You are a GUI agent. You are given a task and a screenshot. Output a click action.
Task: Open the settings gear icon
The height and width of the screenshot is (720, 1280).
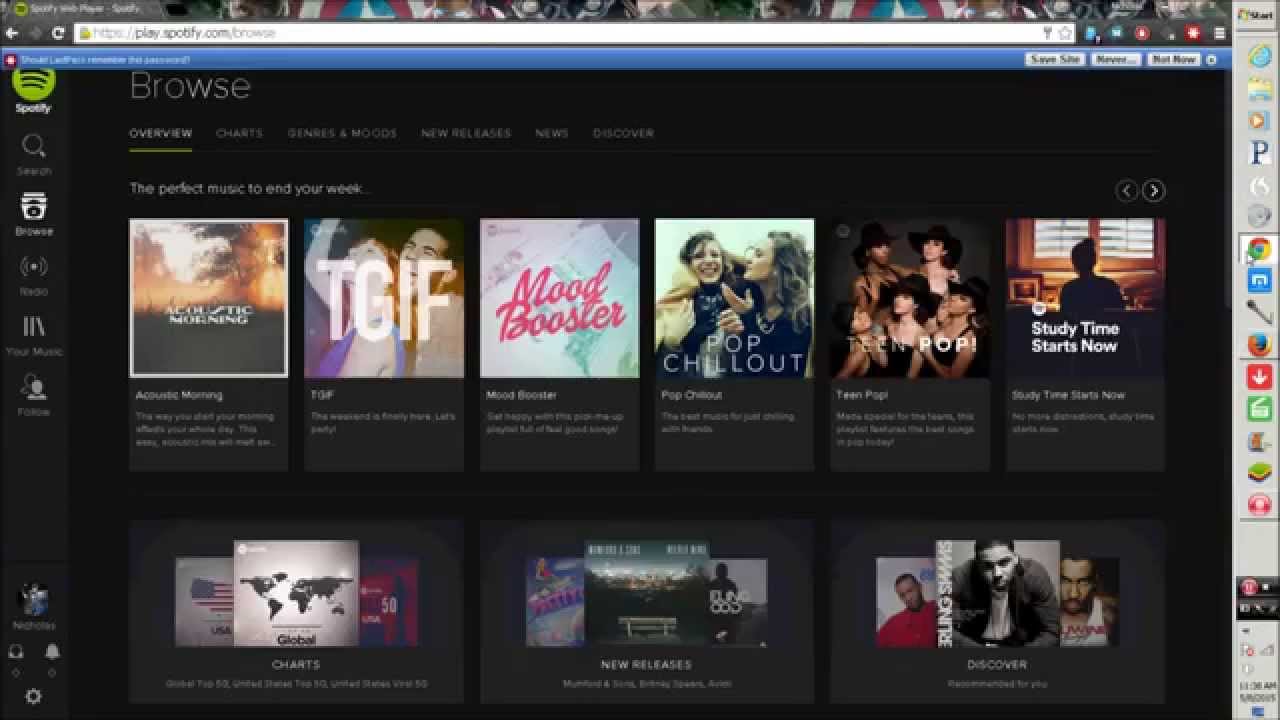pos(33,696)
